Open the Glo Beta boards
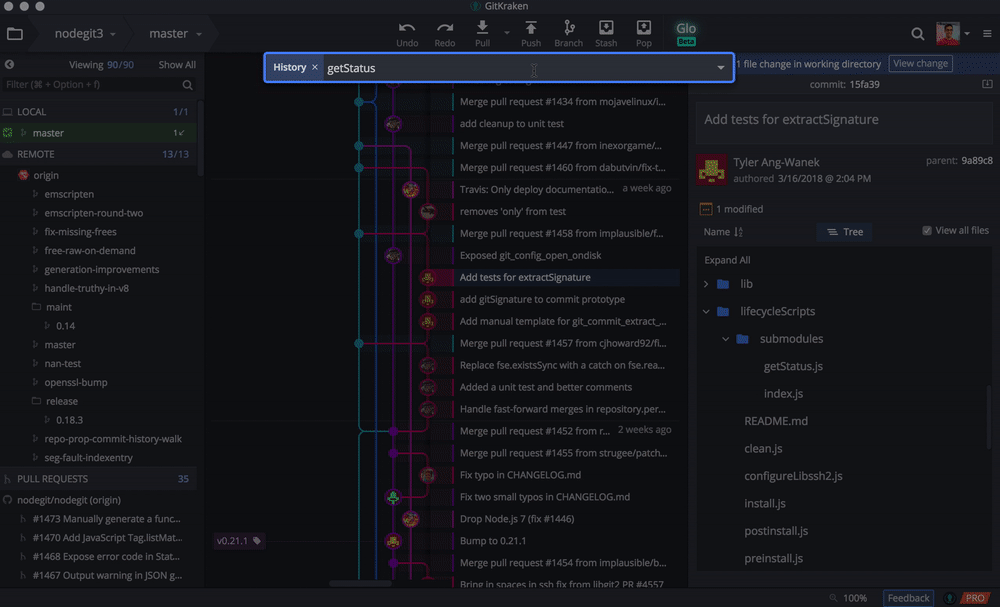This screenshot has width=1000, height=607. coord(686,33)
